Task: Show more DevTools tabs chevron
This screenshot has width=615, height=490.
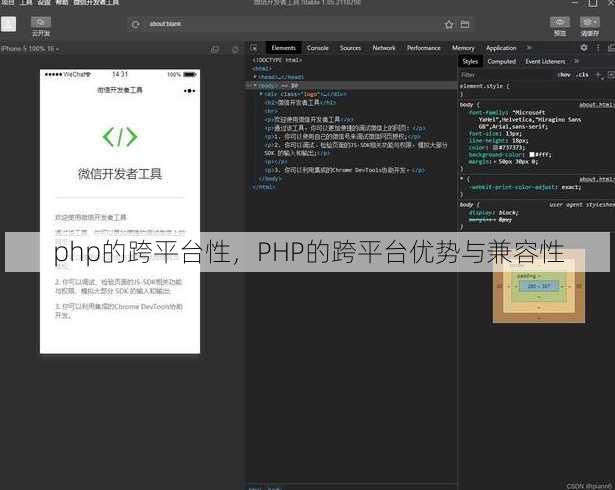Action: pos(529,48)
